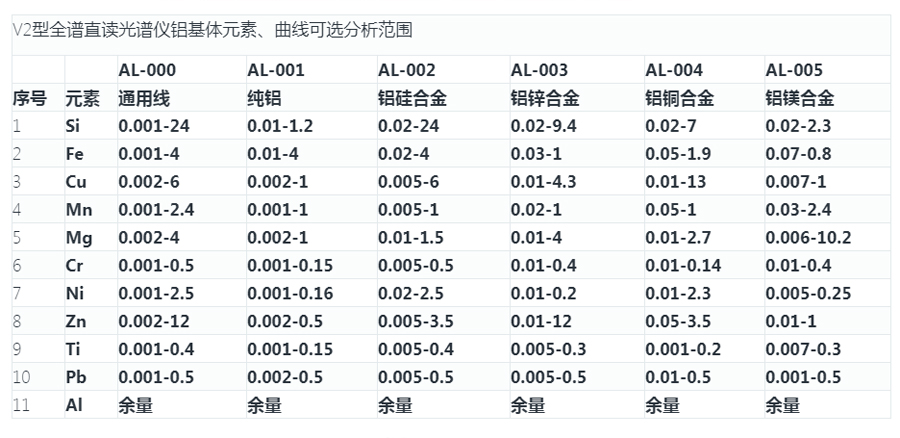Select the AL-001 column header
The height and width of the screenshot is (438, 900).
click(276, 70)
